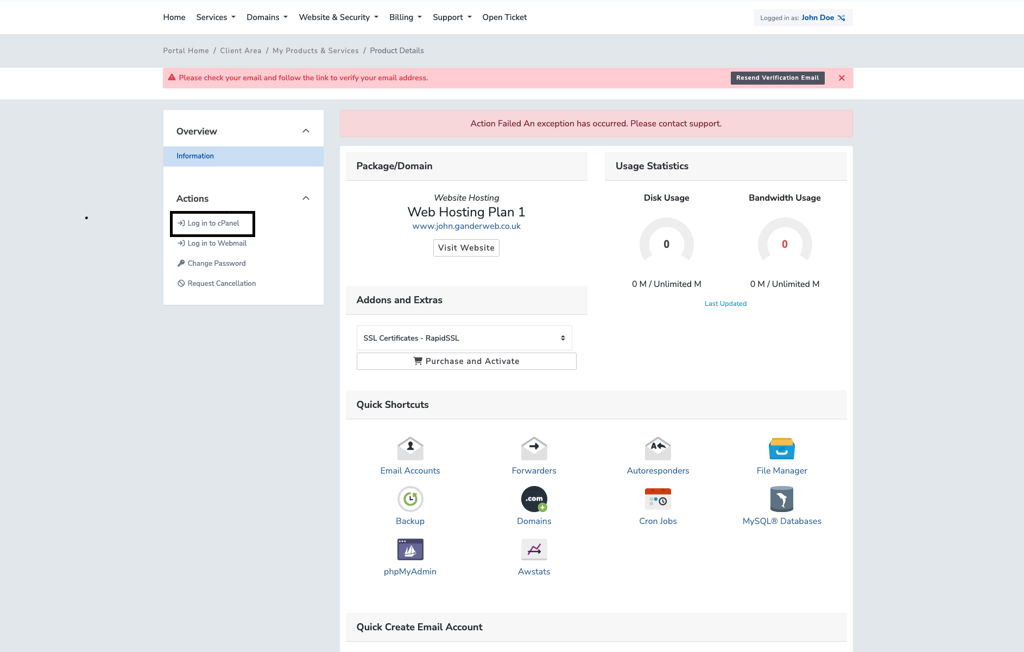The image size is (1024, 652).
Task: Click the Visit Website button
Action: 466,248
